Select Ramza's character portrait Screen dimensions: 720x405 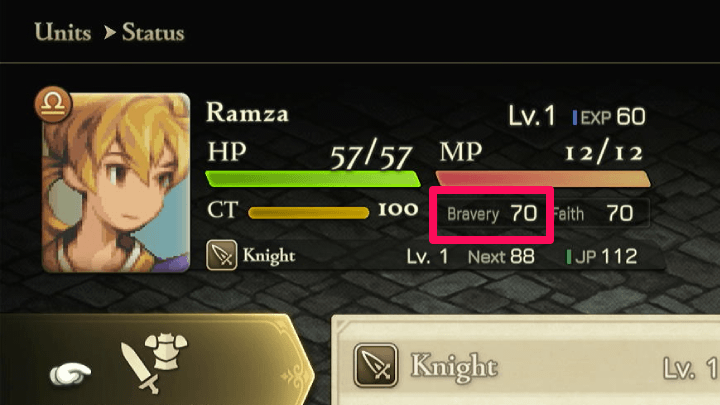tap(116, 182)
